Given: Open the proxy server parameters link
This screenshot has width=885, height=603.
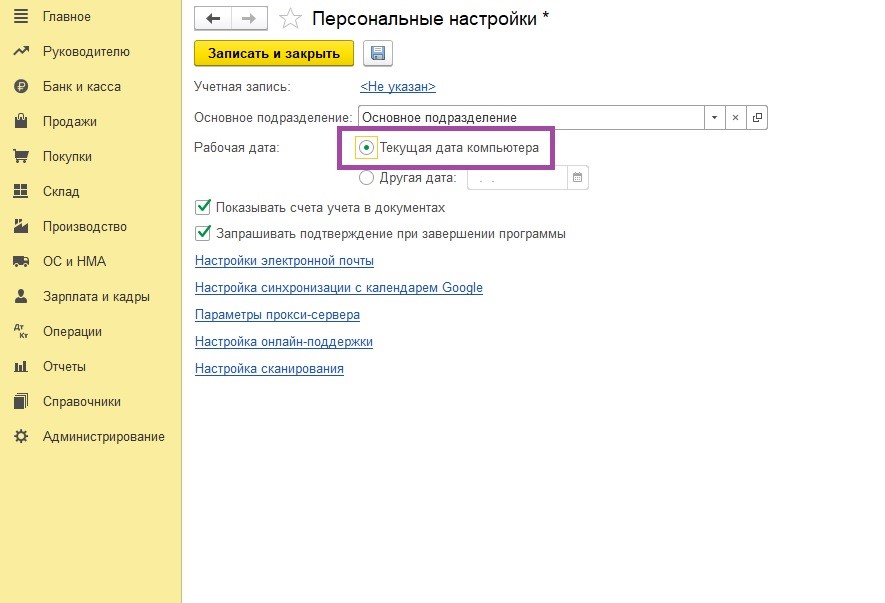Looking at the screenshot, I should tap(277, 314).
